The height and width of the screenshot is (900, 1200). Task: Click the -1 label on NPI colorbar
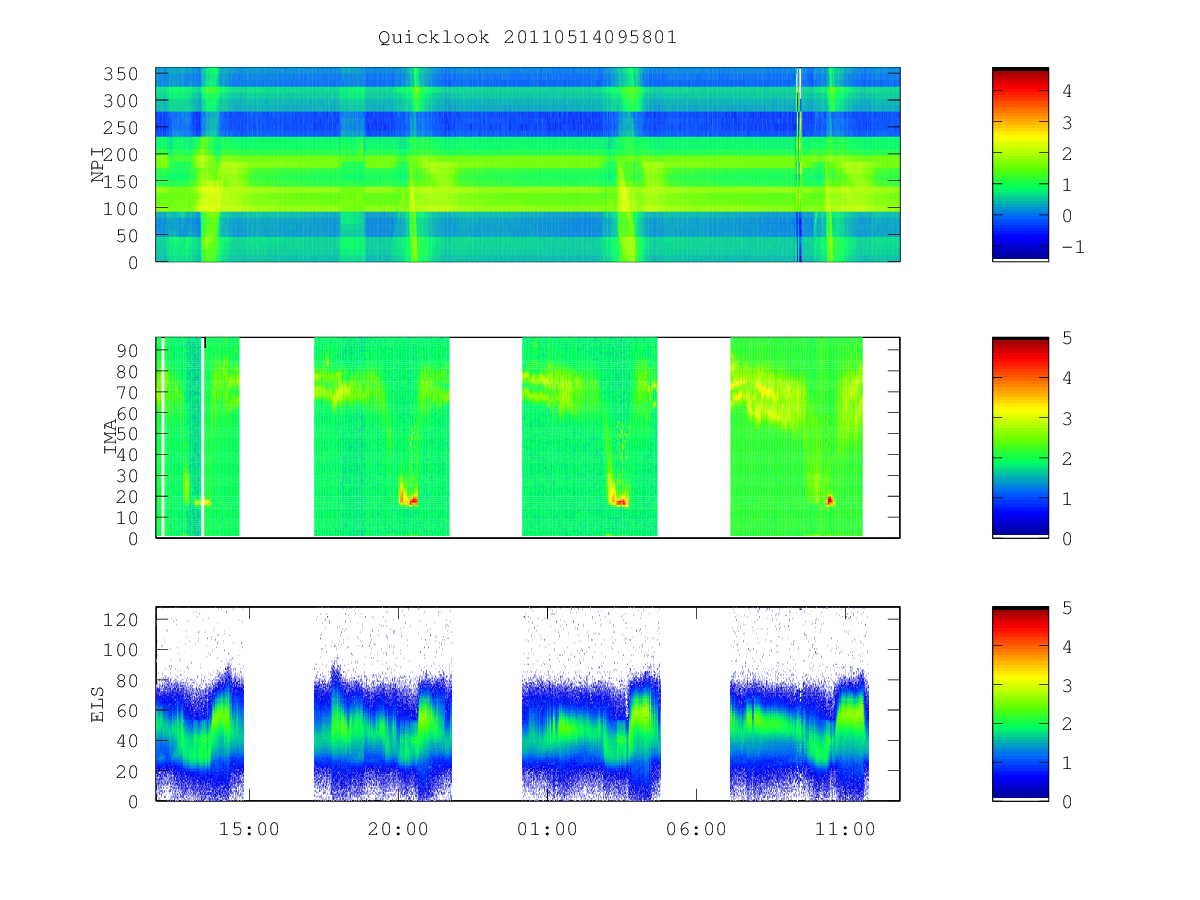(1072, 247)
